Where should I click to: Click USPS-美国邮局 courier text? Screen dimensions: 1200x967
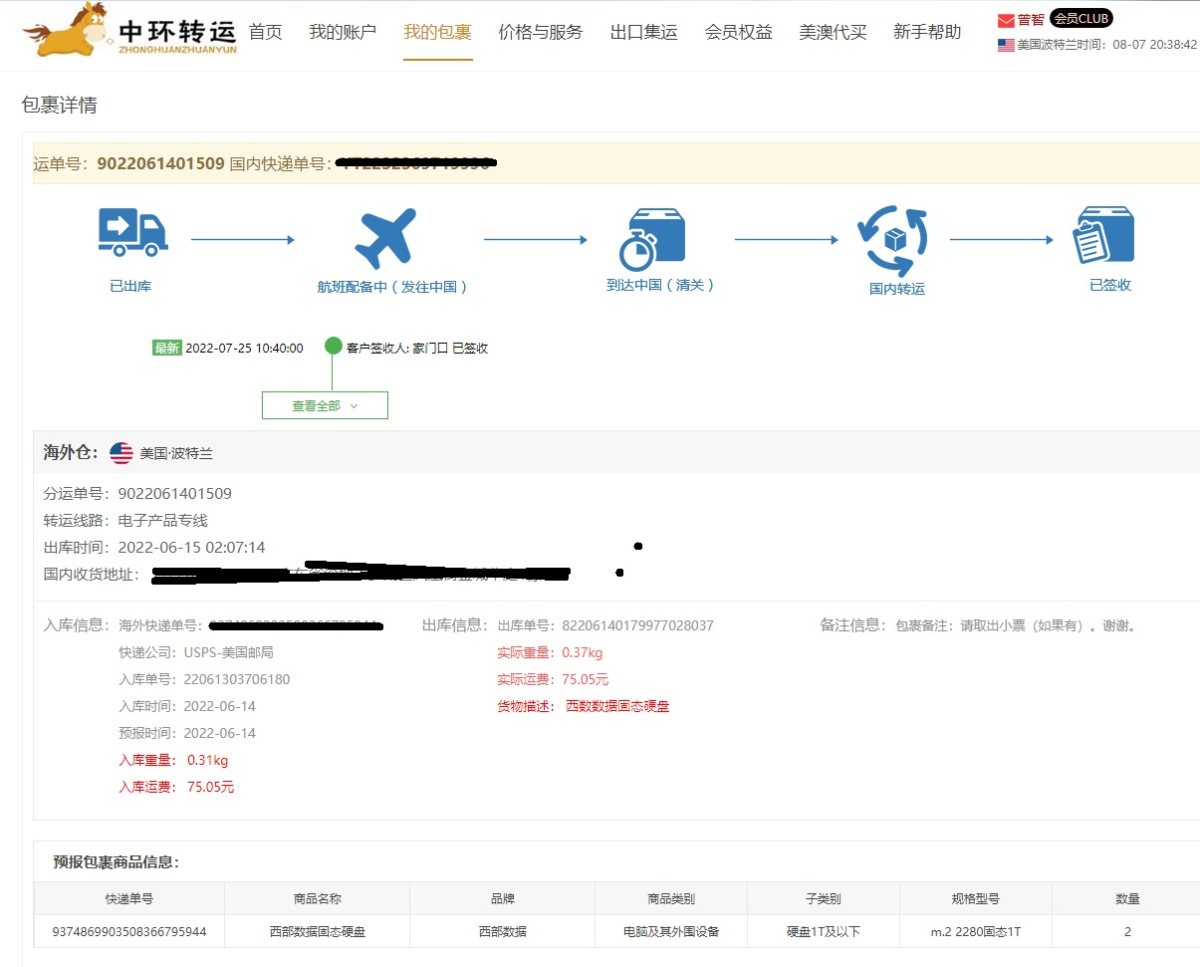229,653
